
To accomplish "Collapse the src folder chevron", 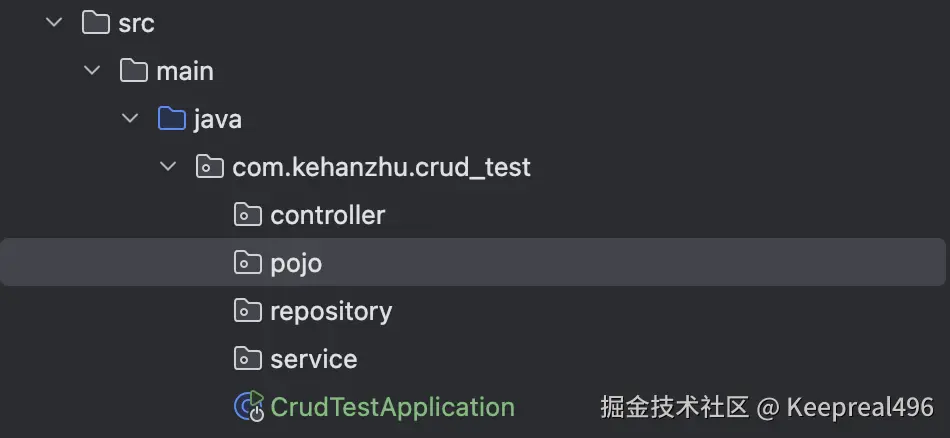I will pyautogui.click(x=54, y=23).
